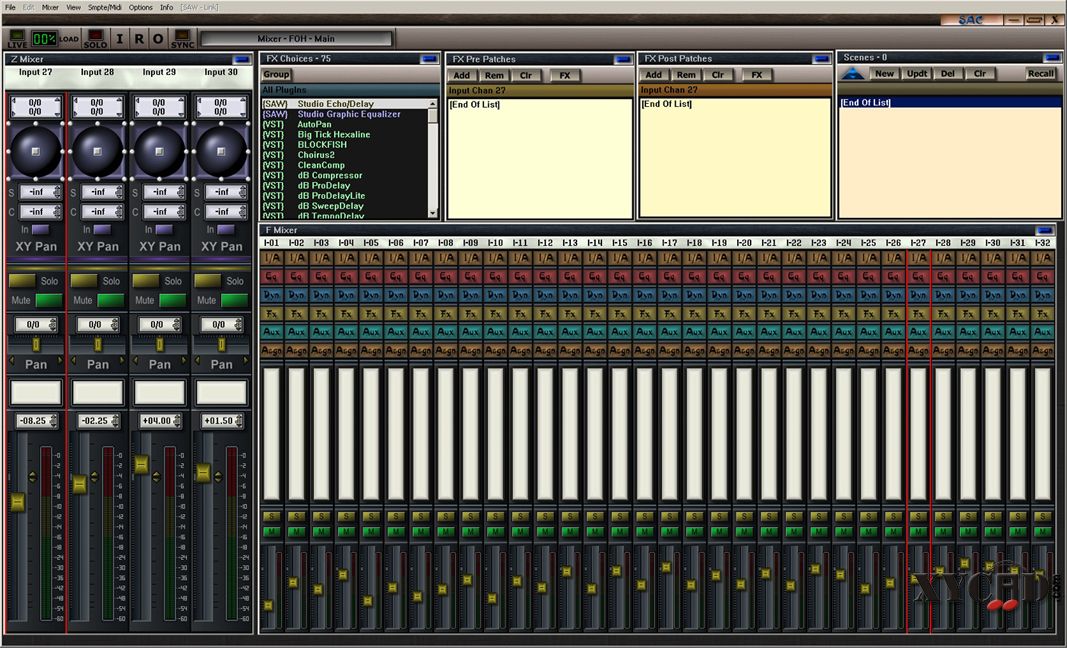Mute channel I-15 in the F Mixer
The width and height of the screenshot is (1067, 648).
coord(619,532)
